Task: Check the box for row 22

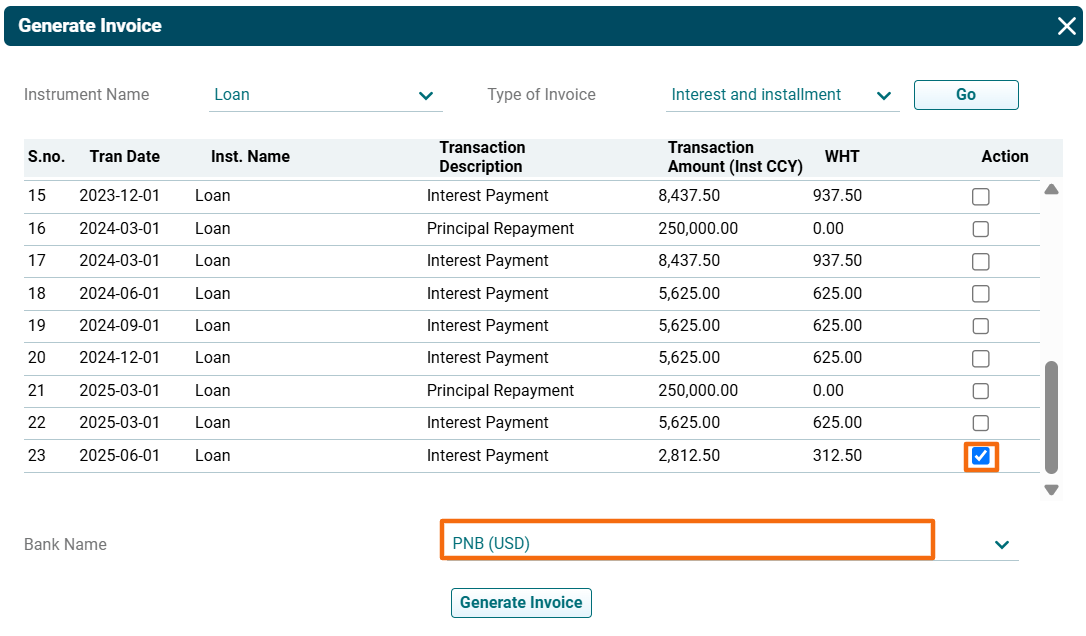Action: pos(981,423)
